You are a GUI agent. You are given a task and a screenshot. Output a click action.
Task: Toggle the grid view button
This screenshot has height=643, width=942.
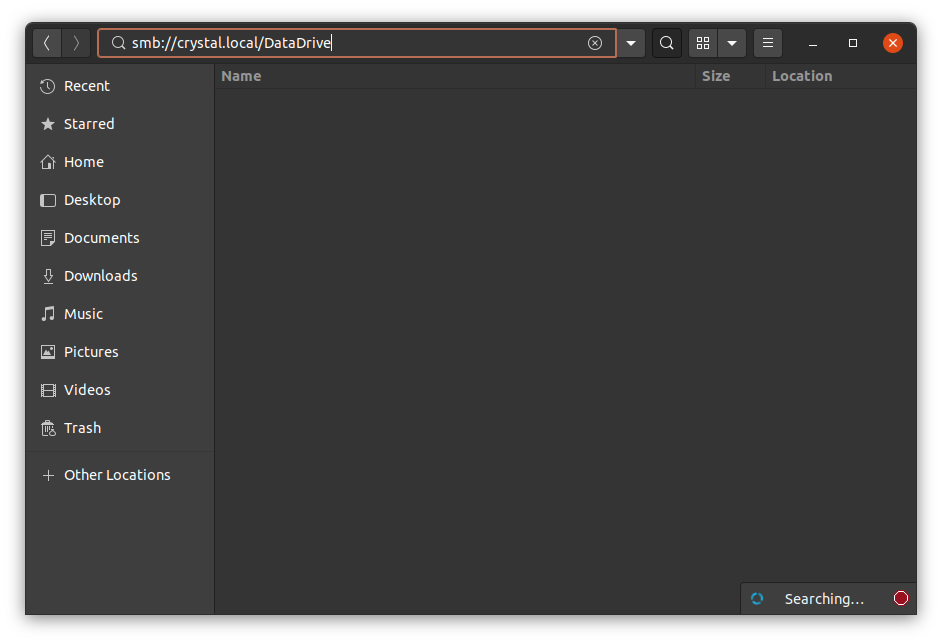pyautogui.click(x=703, y=43)
